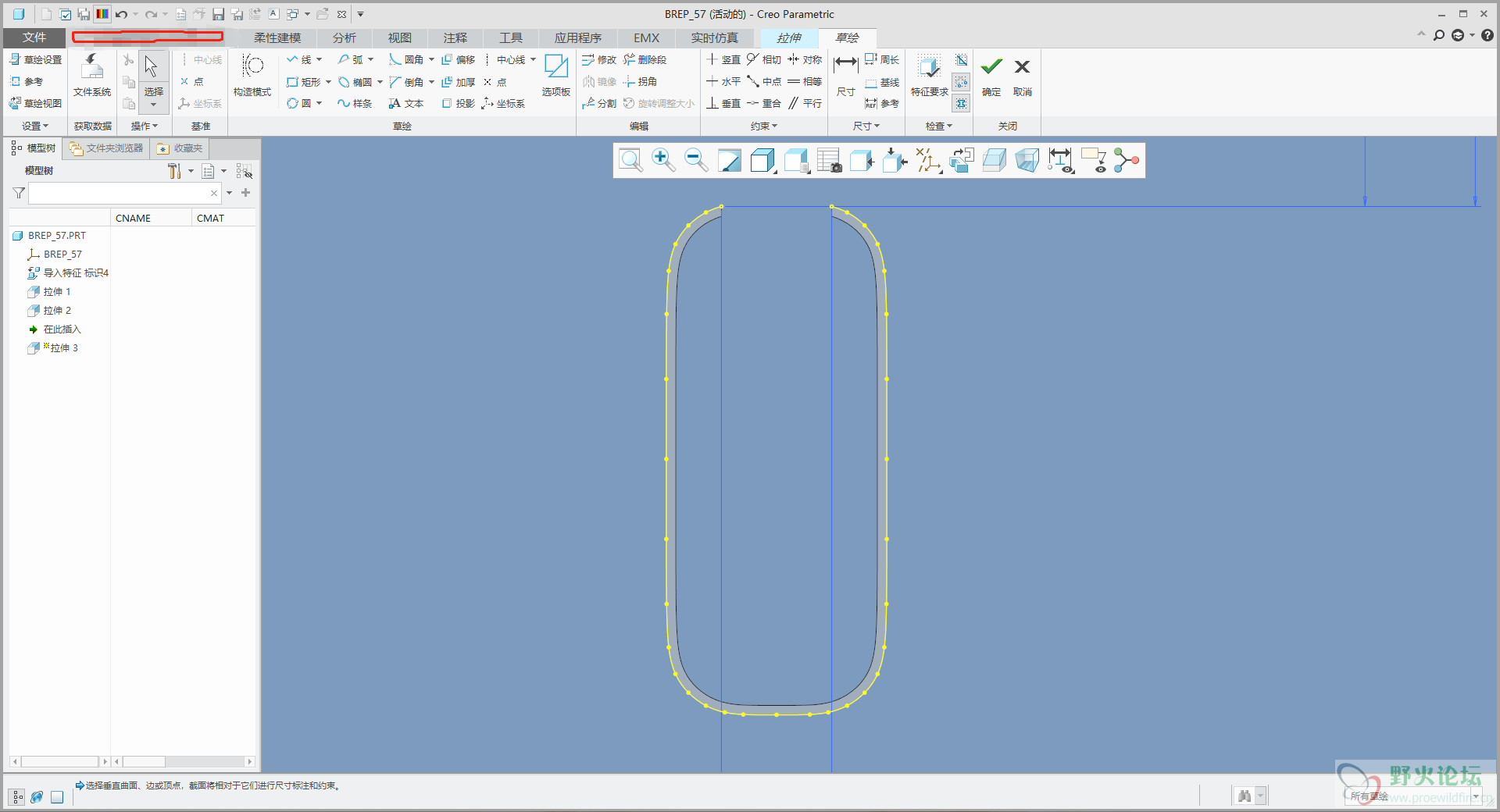
Task: Click the Text (文本) sketch tool
Action: [406, 103]
